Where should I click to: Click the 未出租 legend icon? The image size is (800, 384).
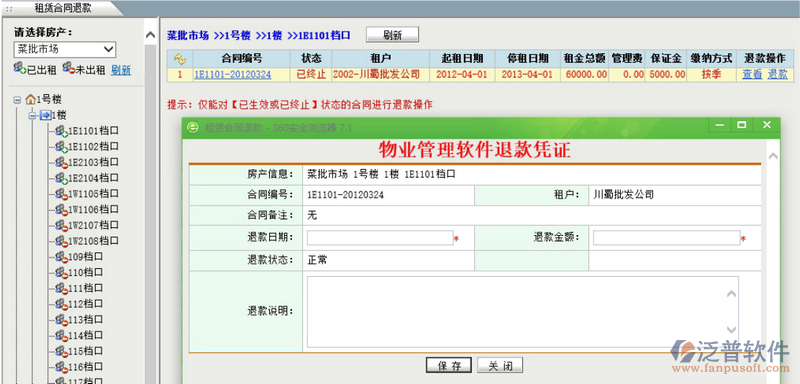[x=69, y=69]
